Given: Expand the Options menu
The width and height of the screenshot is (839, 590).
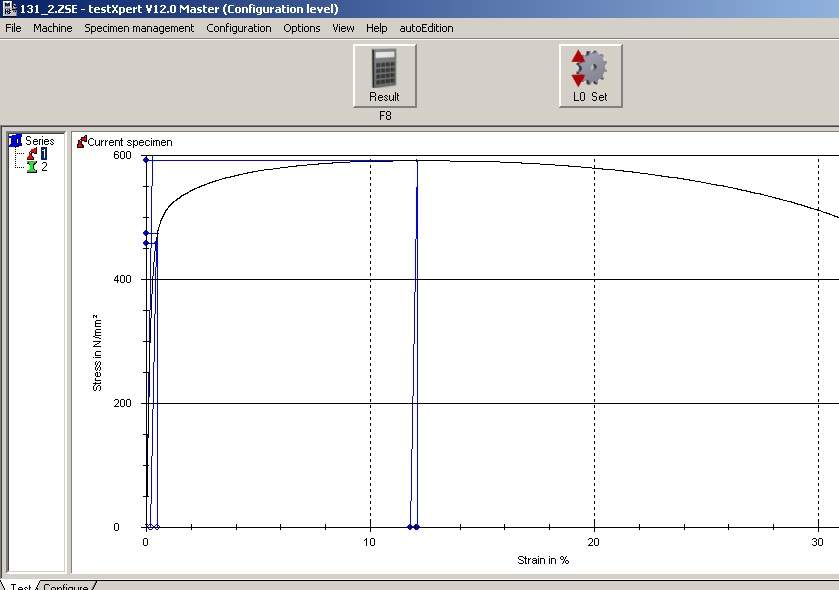Looking at the screenshot, I should pyautogui.click(x=301, y=28).
